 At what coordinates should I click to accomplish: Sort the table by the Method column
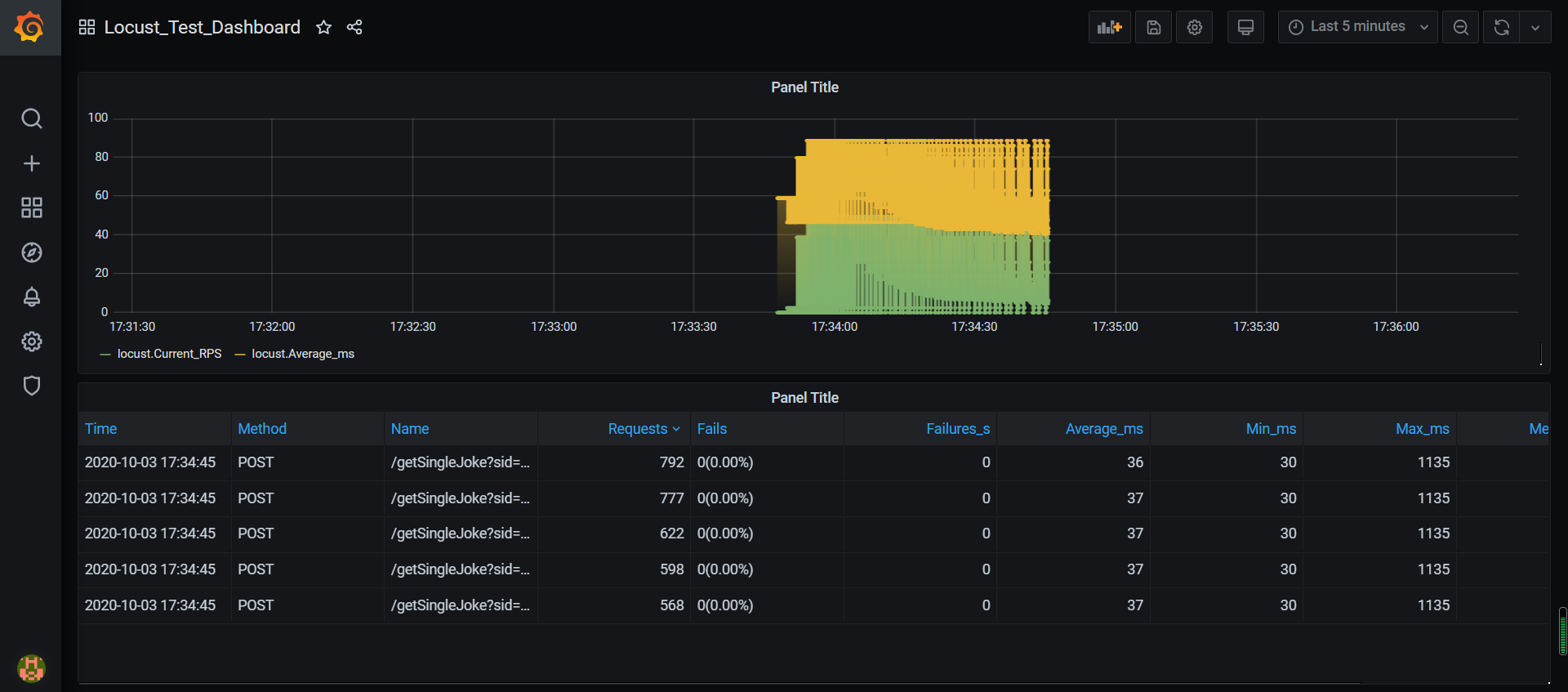click(261, 429)
